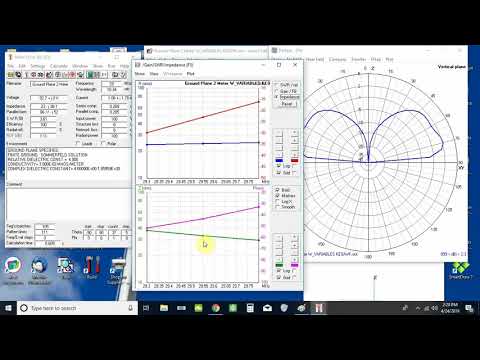Open Settings menu in main 4nec2 window
480x360 pixels.
click(x=38, y=66)
